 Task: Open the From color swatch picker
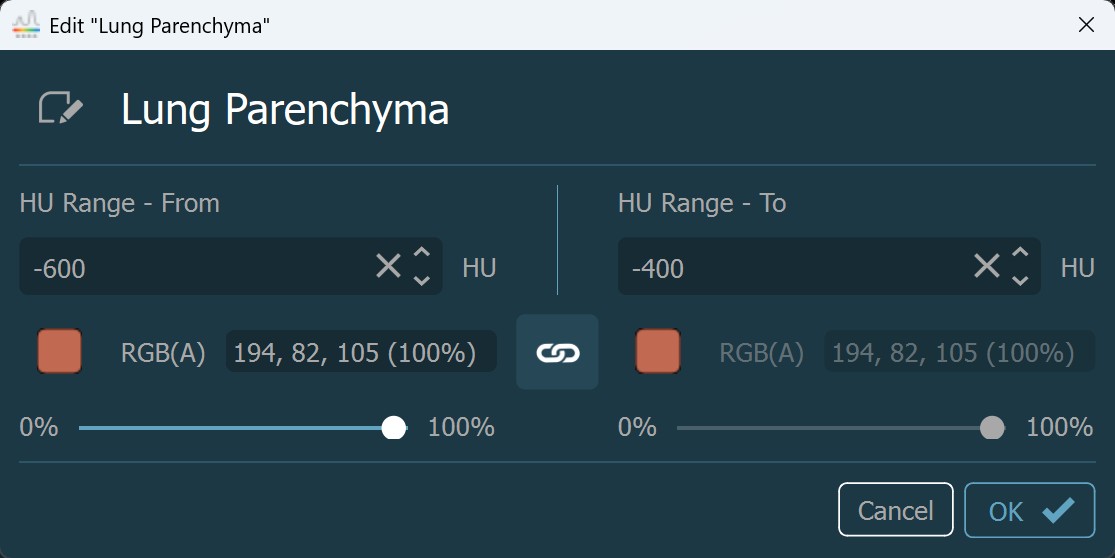click(x=60, y=352)
